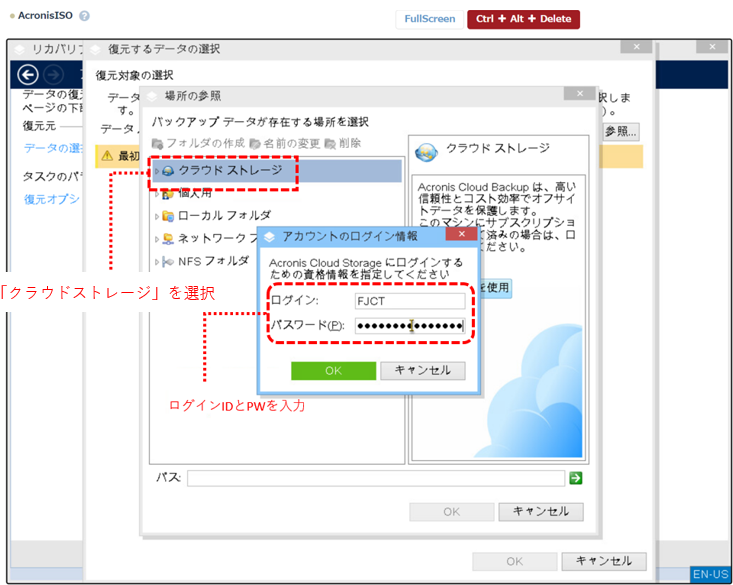This screenshot has width=733, height=585.
Task: Click the Network Folder icon in tree
Action: tap(167, 238)
